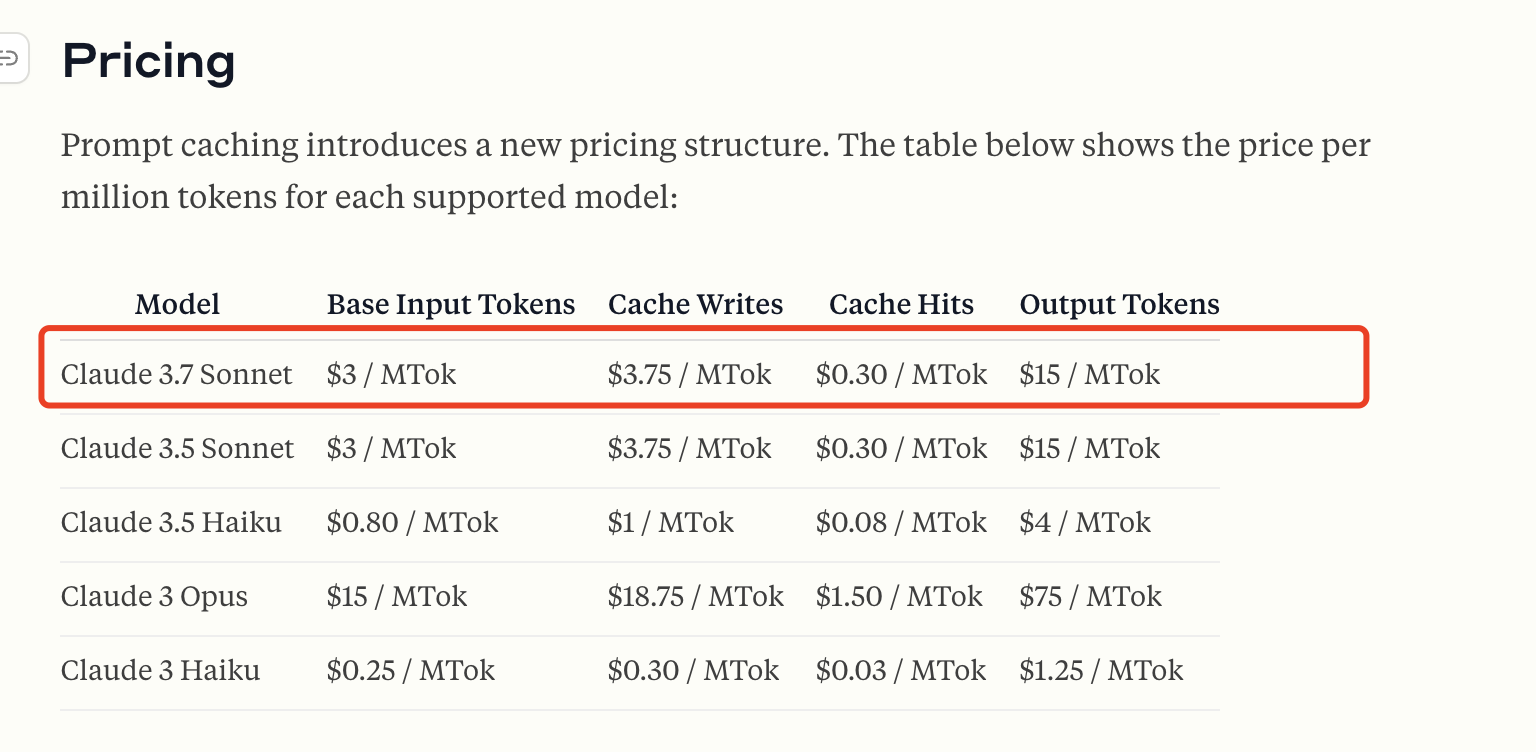The image size is (1536, 752).
Task: Select the Claude 3.5 Haiku row name
Action: click(x=171, y=522)
